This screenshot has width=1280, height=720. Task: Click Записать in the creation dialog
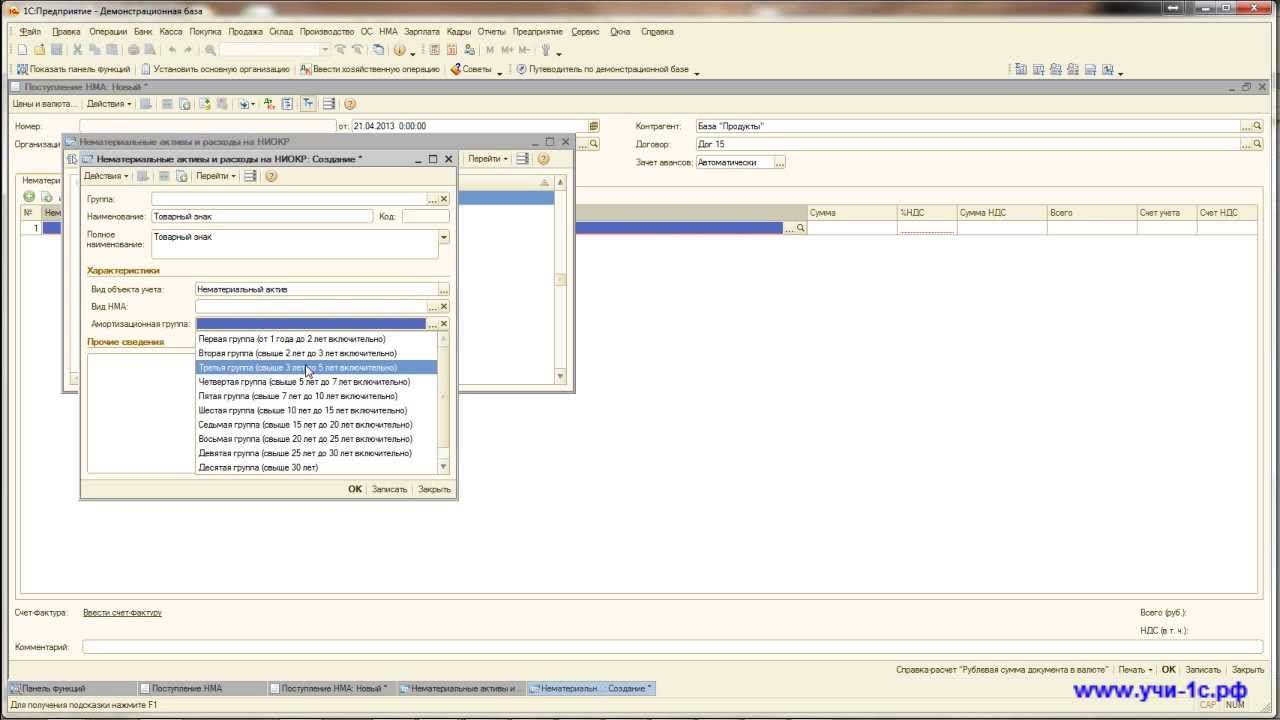[x=389, y=490]
